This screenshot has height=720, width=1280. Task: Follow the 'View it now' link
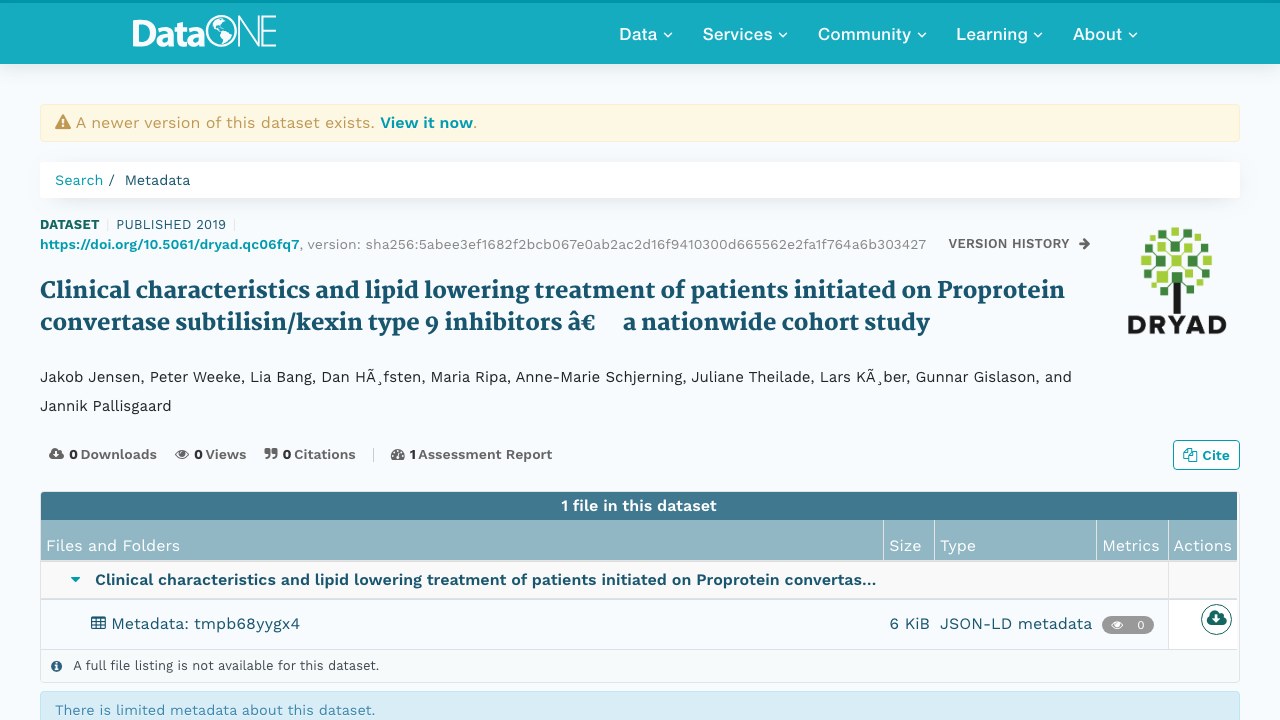pyautogui.click(x=426, y=122)
